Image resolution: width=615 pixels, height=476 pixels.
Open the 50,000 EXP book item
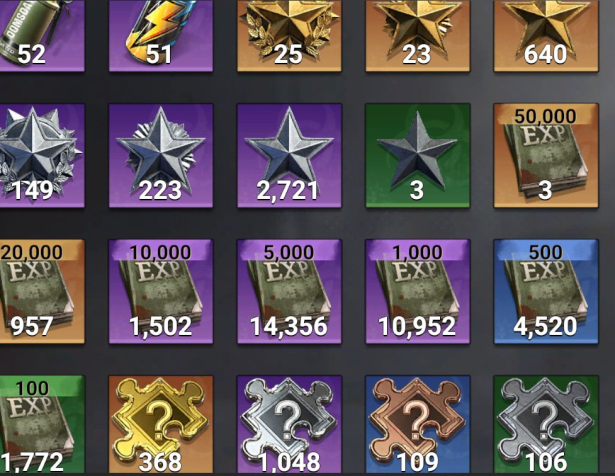point(546,155)
